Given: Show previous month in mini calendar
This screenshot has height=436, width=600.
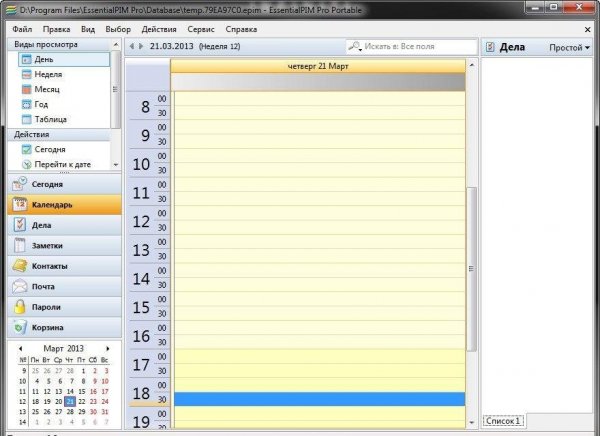Looking at the screenshot, I should coord(20,348).
